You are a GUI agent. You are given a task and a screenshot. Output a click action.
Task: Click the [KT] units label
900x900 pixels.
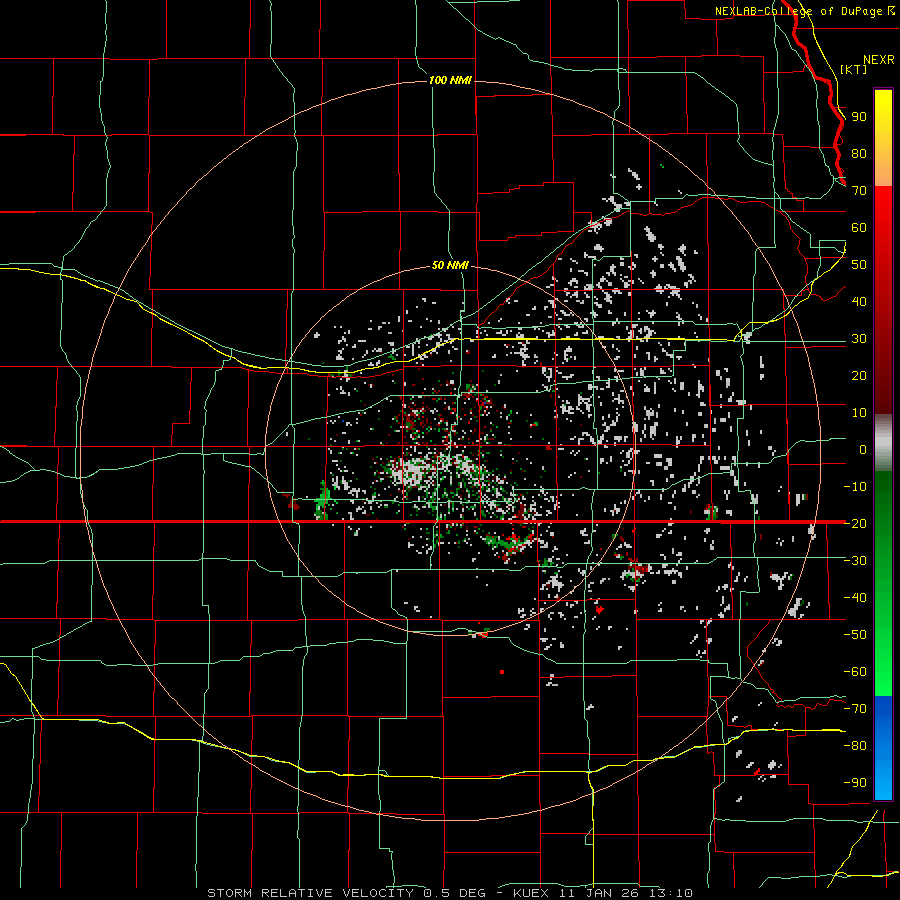click(854, 69)
